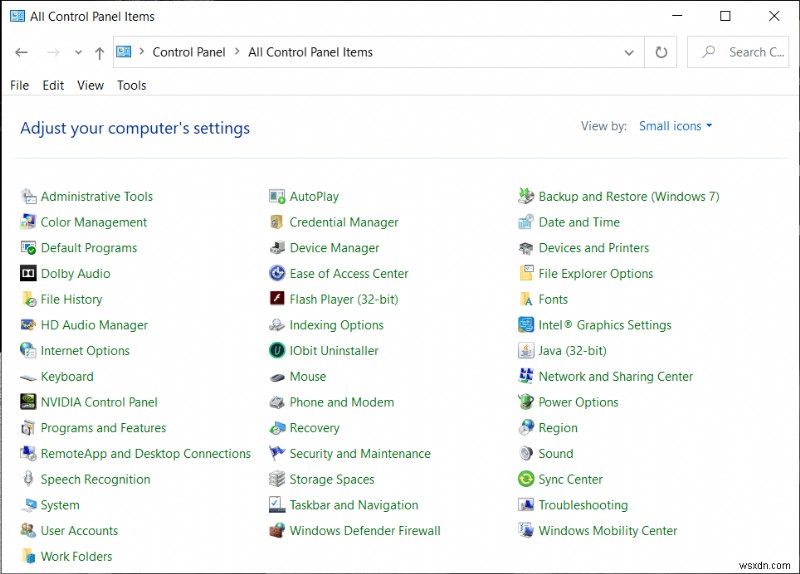Refresh the Control Panel view

tap(661, 52)
